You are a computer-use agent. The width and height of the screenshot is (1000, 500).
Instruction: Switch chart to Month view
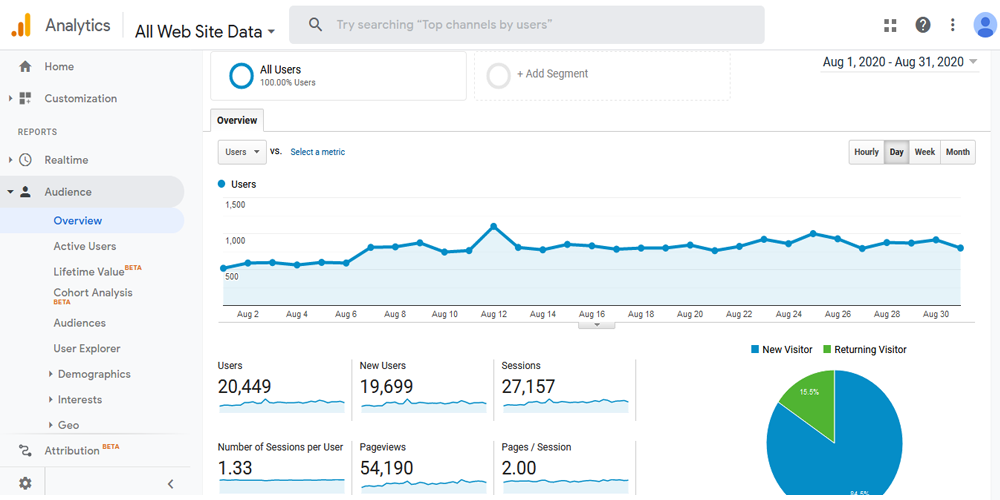pyautogui.click(x=958, y=152)
